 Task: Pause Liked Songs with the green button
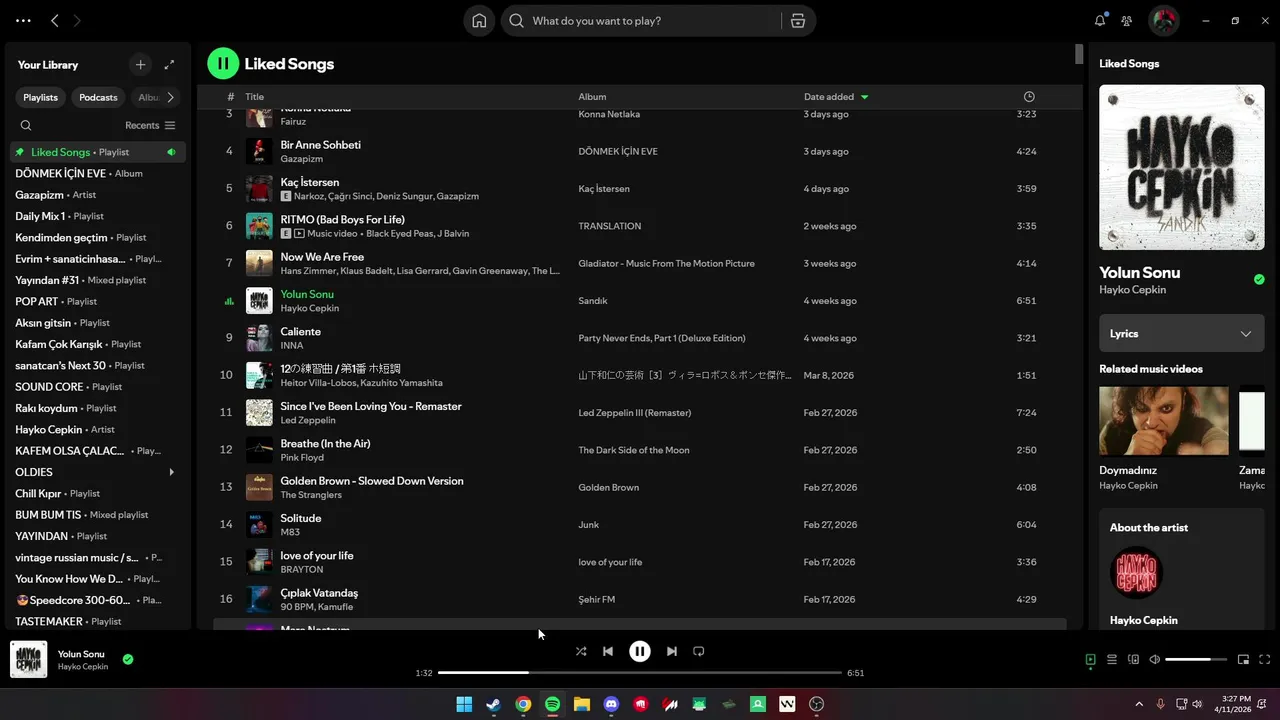223,63
